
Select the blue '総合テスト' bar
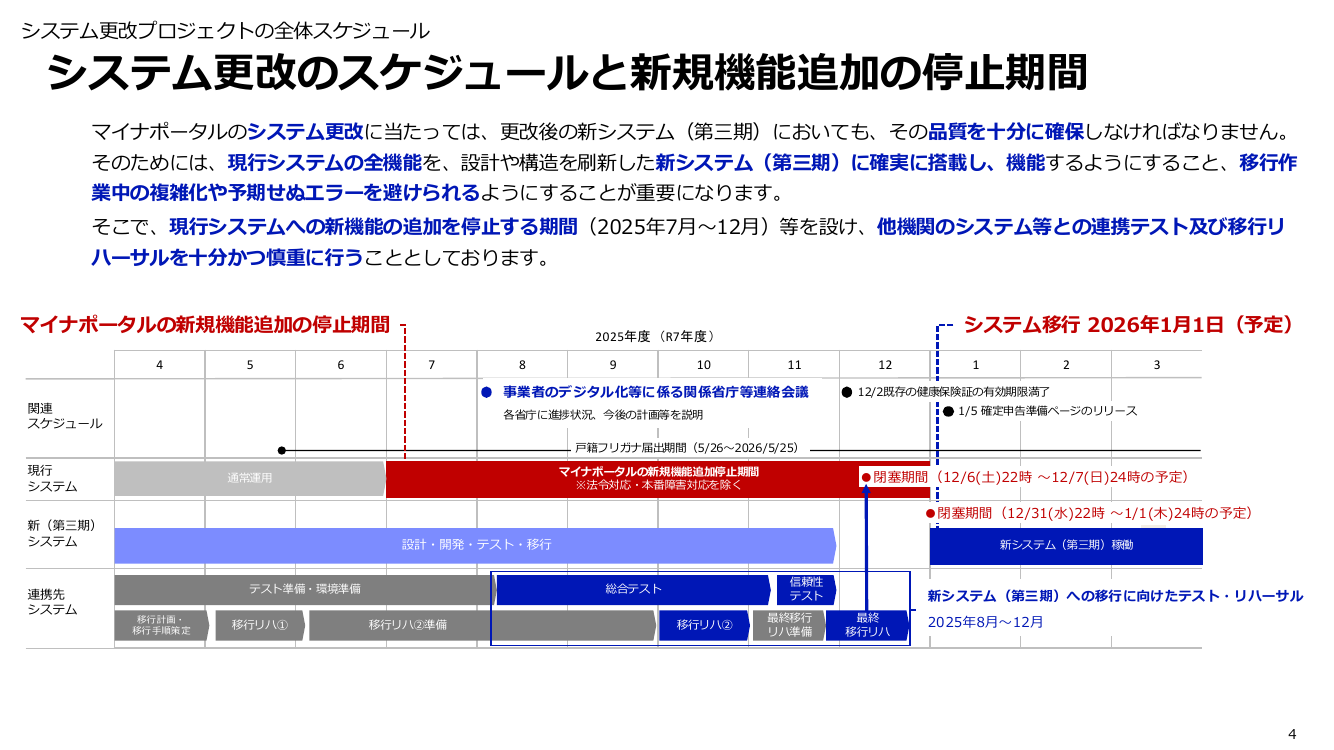pyautogui.click(x=634, y=589)
